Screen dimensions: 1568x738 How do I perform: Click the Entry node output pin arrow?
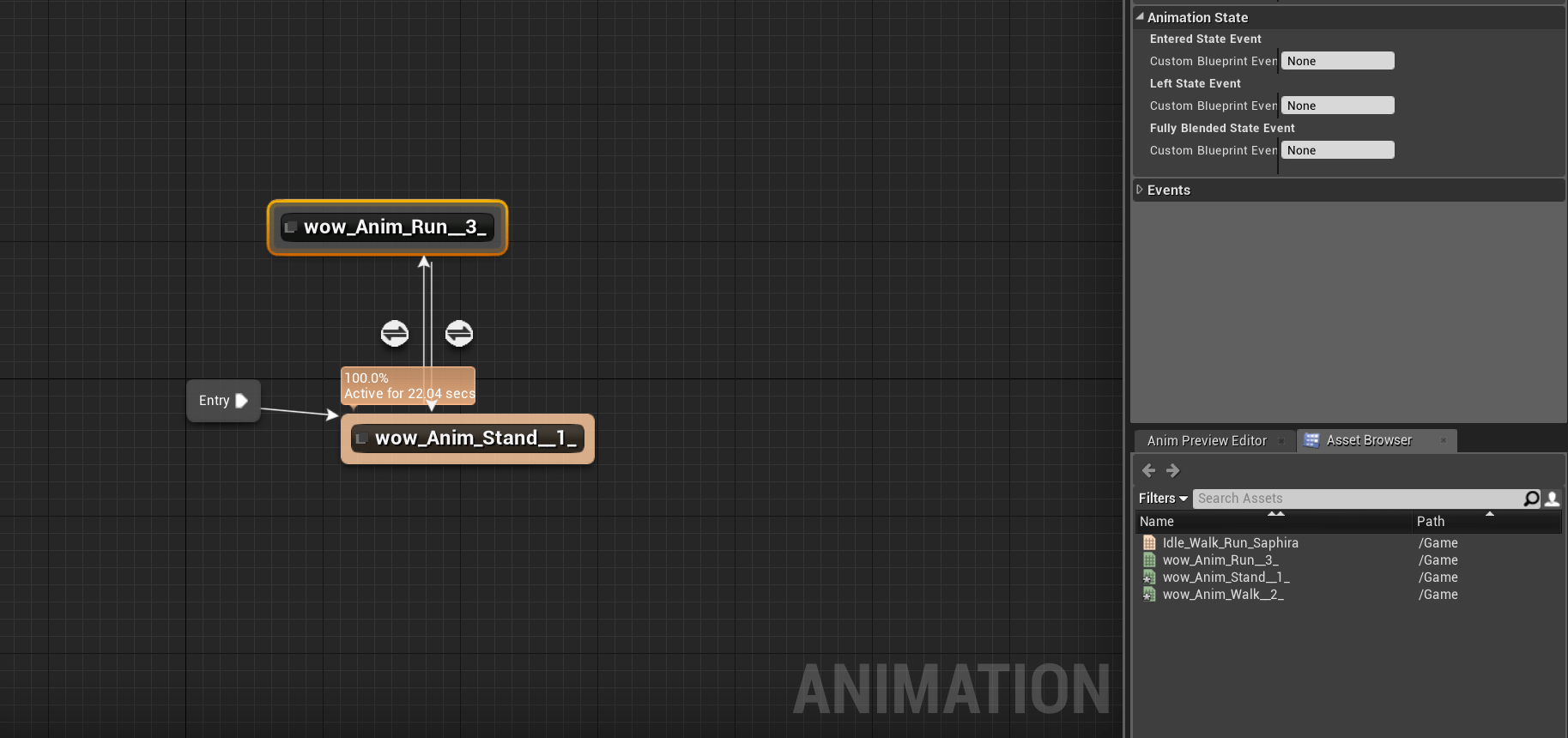point(241,401)
